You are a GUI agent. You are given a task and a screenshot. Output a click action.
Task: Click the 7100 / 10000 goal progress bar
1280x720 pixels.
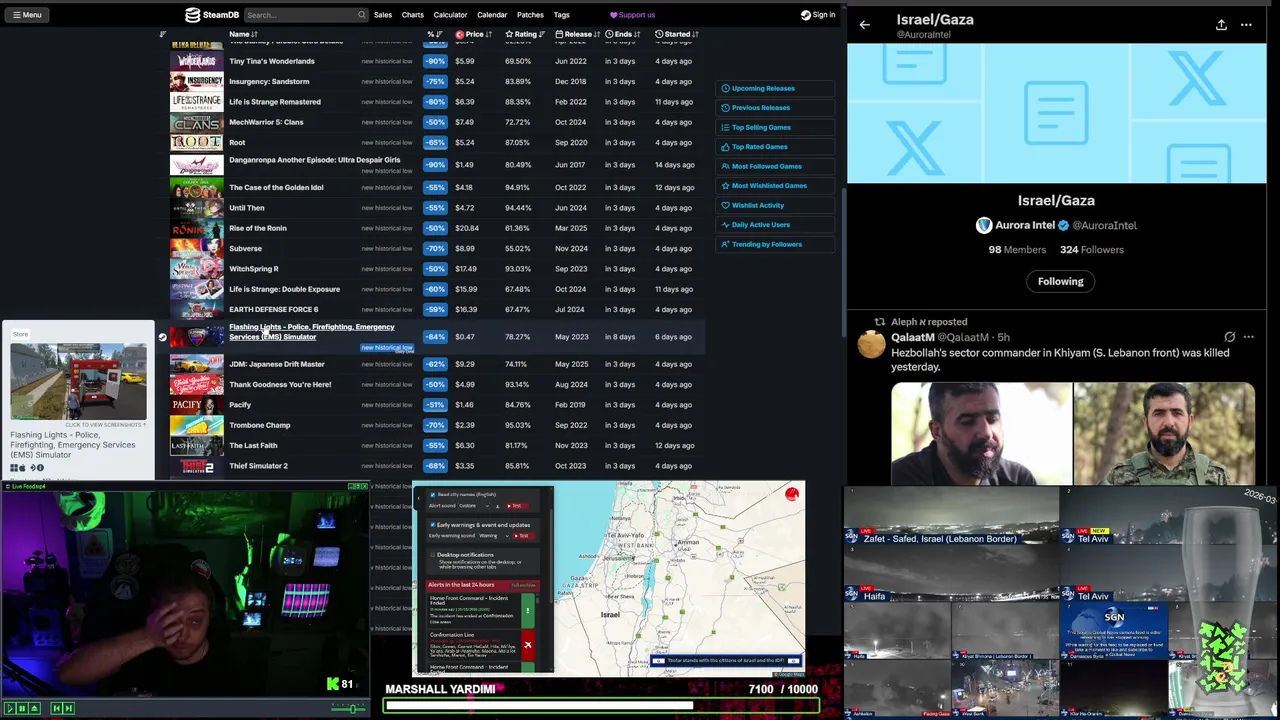(602, 706)
